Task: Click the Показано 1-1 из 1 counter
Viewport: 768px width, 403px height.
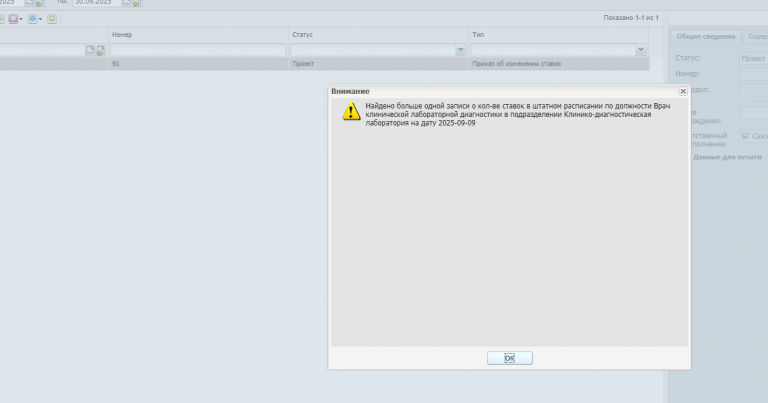Action: pyautogui.click(x=631, y=18)
